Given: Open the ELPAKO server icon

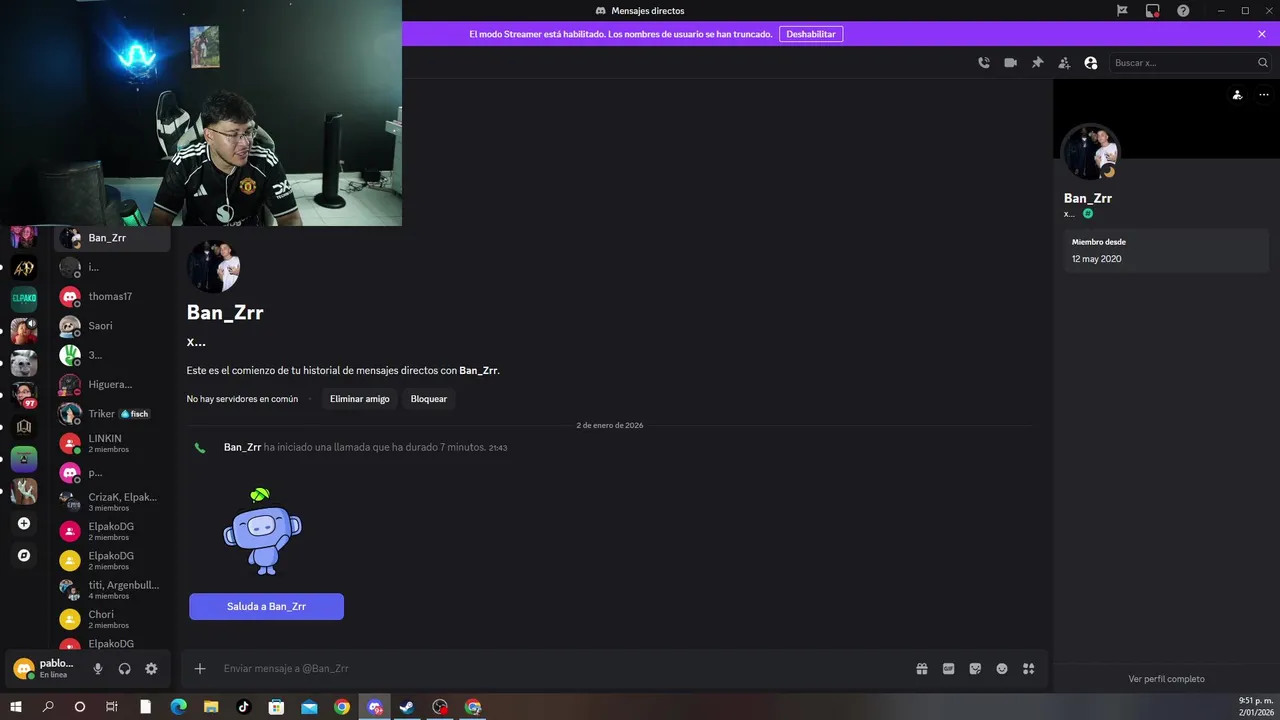Looking at the screenshot, I should coord(24,298).
